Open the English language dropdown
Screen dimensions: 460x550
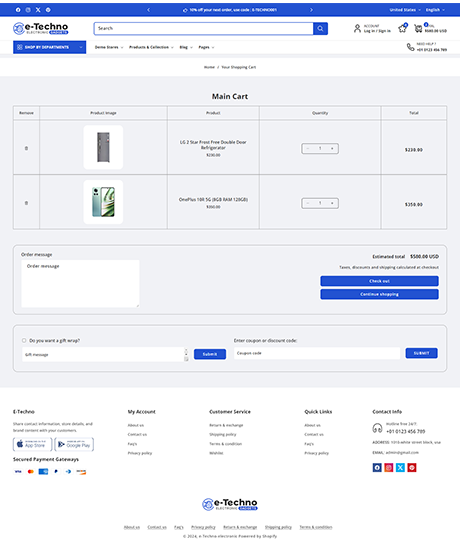click(435, 10)
